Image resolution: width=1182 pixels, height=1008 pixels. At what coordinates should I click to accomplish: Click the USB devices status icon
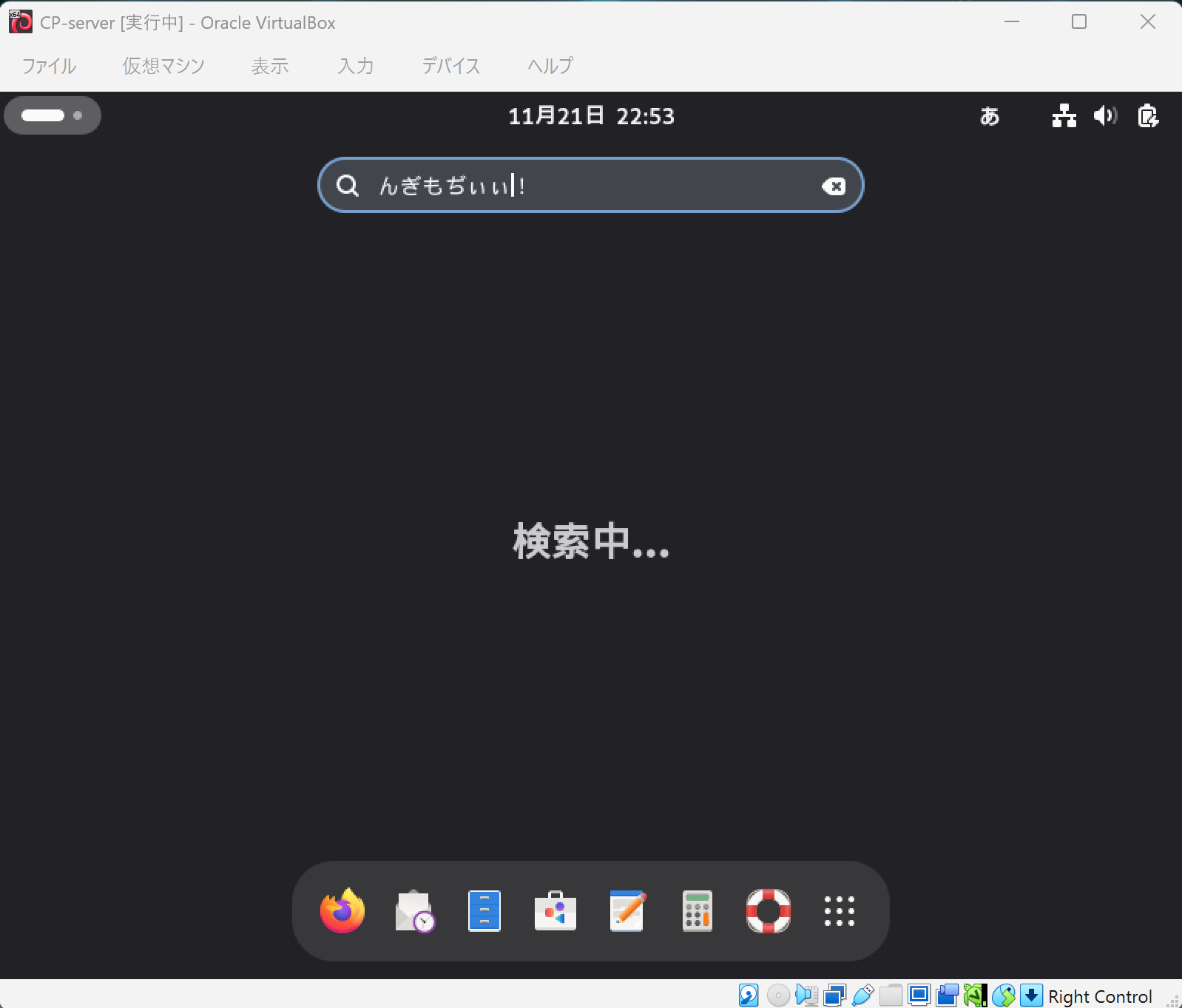[x=863, y=995]
